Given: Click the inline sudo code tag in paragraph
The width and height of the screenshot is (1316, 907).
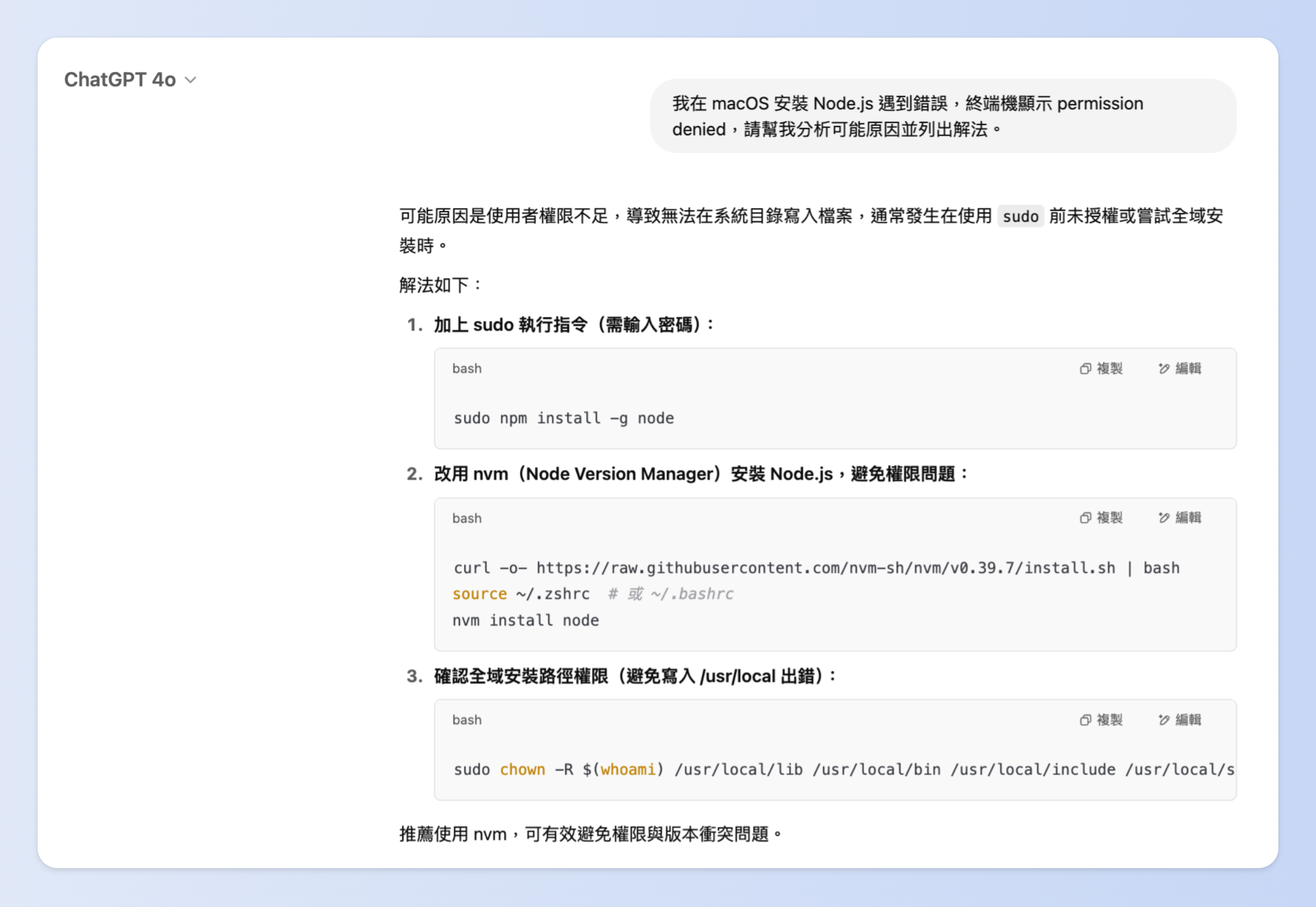Looking at the screenshot, I should [1021, 216].
